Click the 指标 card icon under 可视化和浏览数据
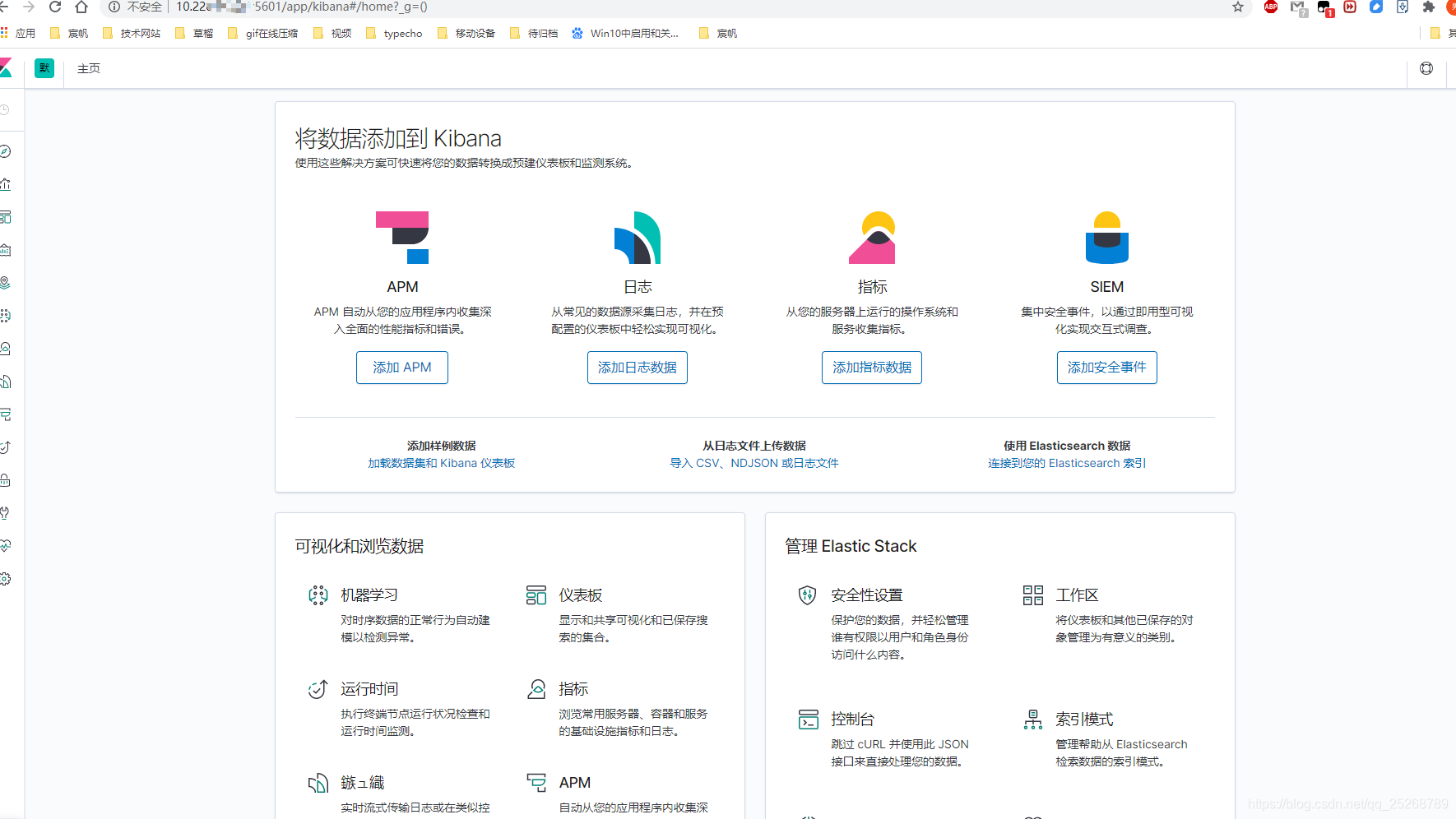The image size is (1456, 819). click(x=536, y=689)
